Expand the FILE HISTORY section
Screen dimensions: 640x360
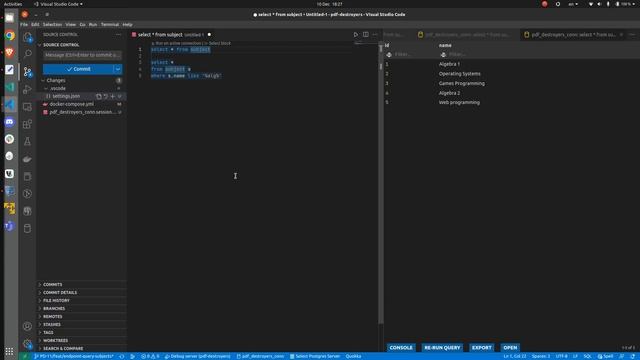(x=56, y=300)
